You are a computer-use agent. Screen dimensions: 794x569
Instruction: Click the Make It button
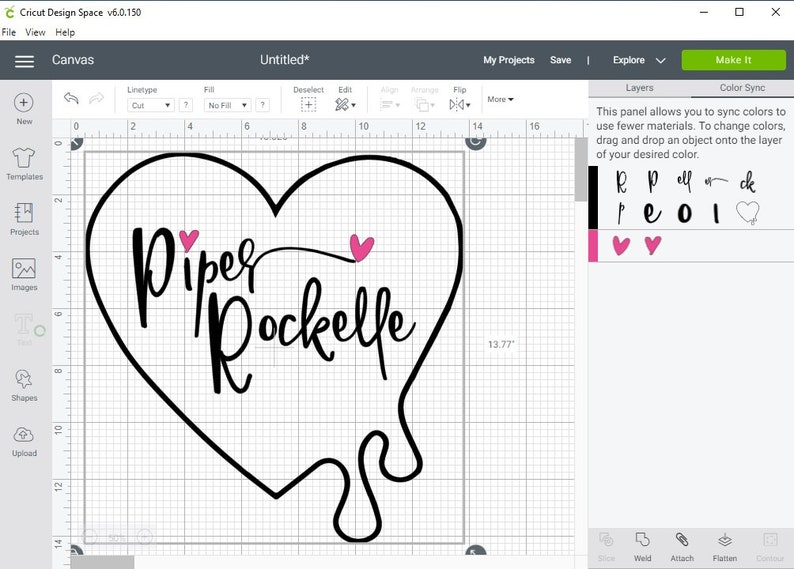734,60
